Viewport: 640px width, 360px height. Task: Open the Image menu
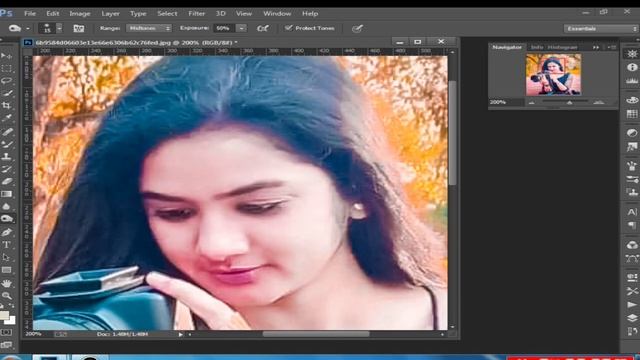pos(80,13)
